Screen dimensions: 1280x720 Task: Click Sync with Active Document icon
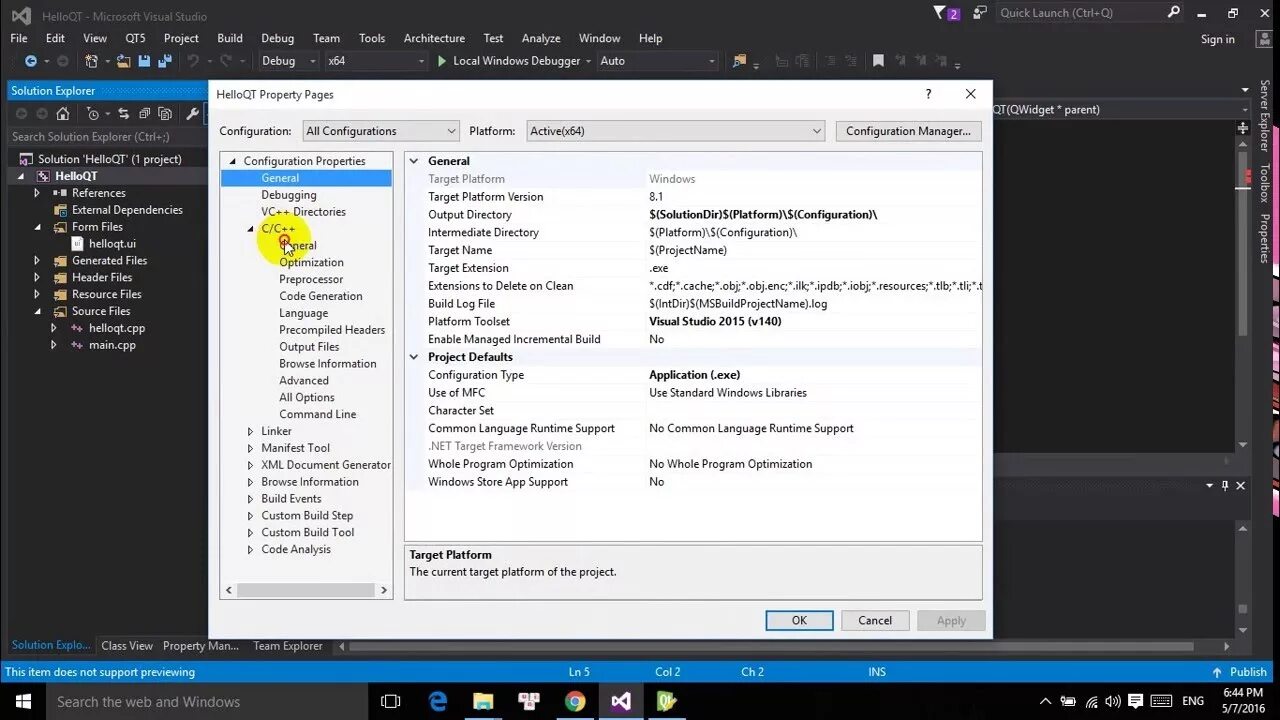pos(123,114)
